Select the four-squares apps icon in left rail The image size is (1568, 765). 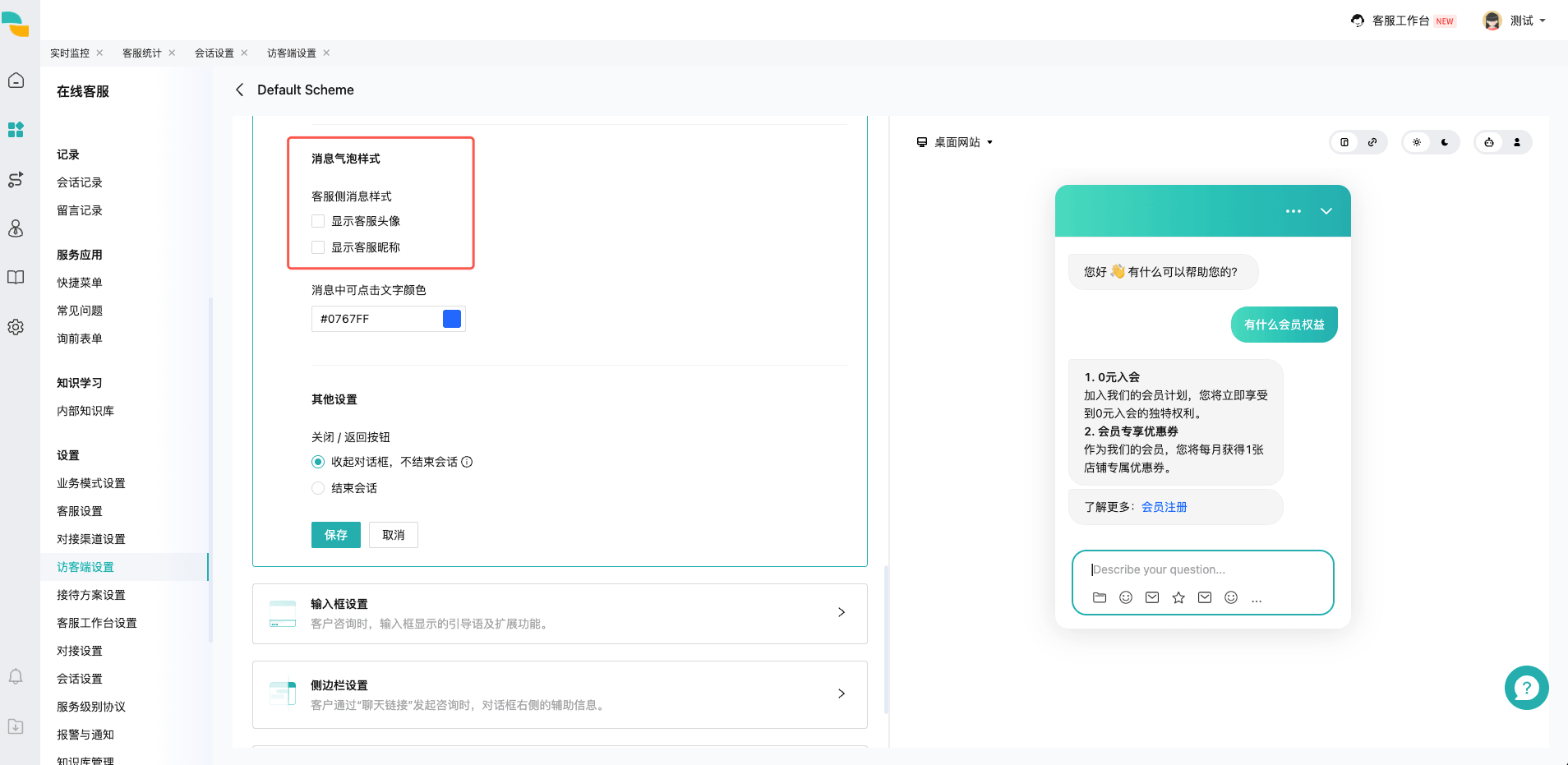pos(16,130)
